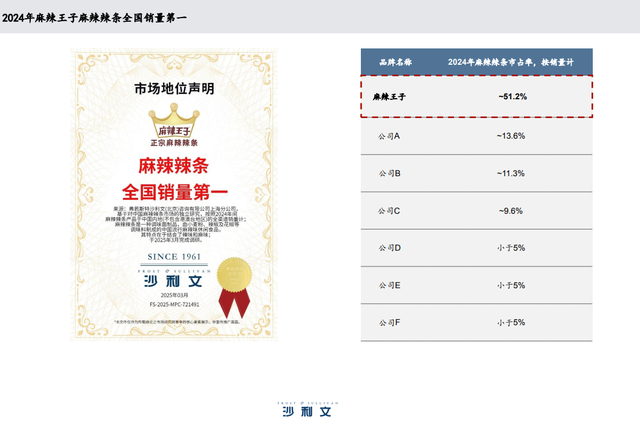Click the gold seal with red ribbon
This screenshot has width=640, height=425.
click(234, 288)
